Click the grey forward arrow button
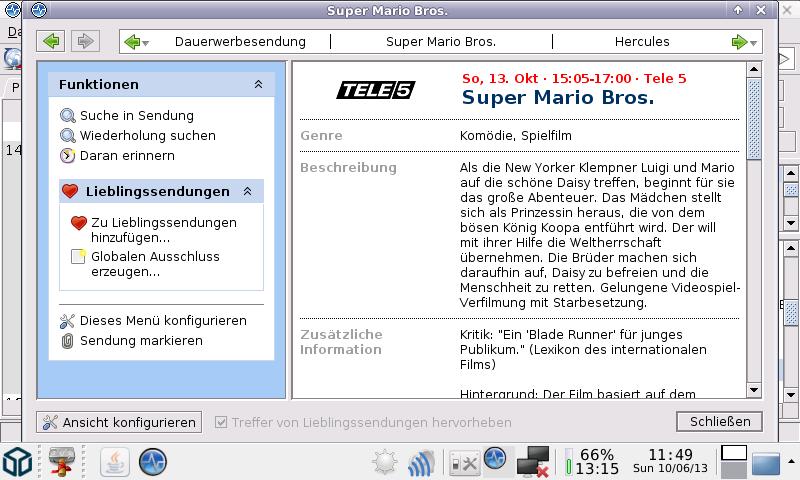 pos(84,41)
